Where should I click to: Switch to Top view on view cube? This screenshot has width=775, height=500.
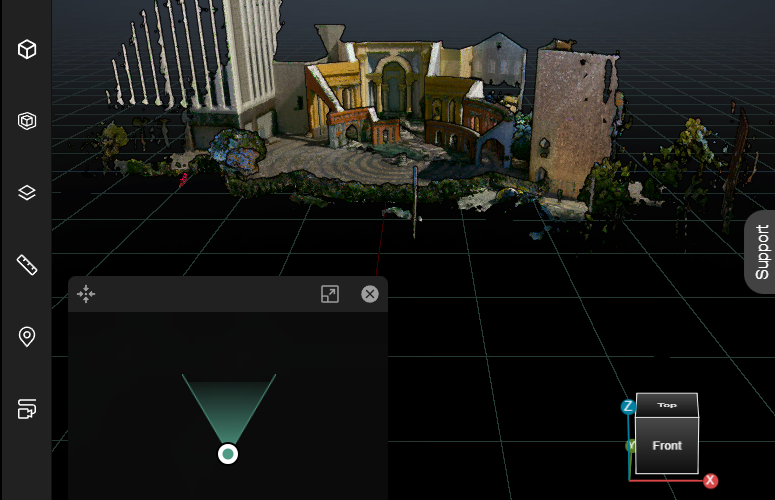tap(667, 405)
